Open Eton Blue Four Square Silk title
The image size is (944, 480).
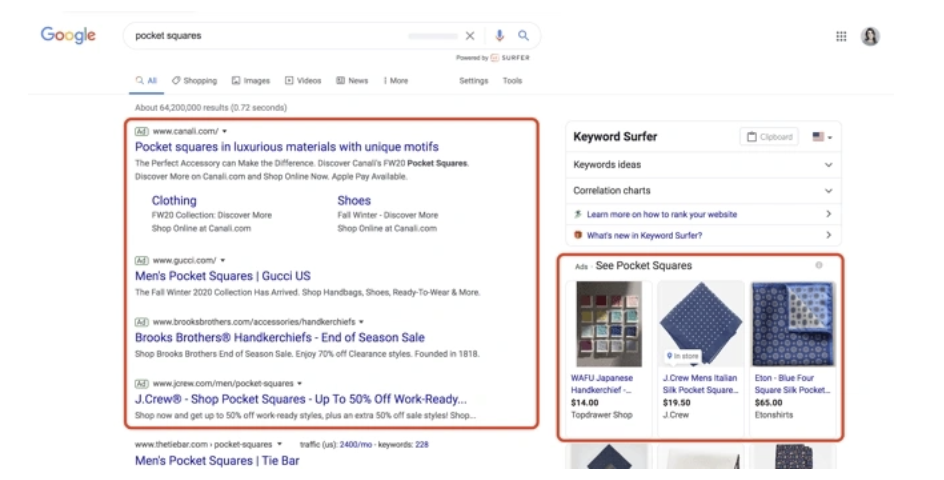click(x=792, y=384)
